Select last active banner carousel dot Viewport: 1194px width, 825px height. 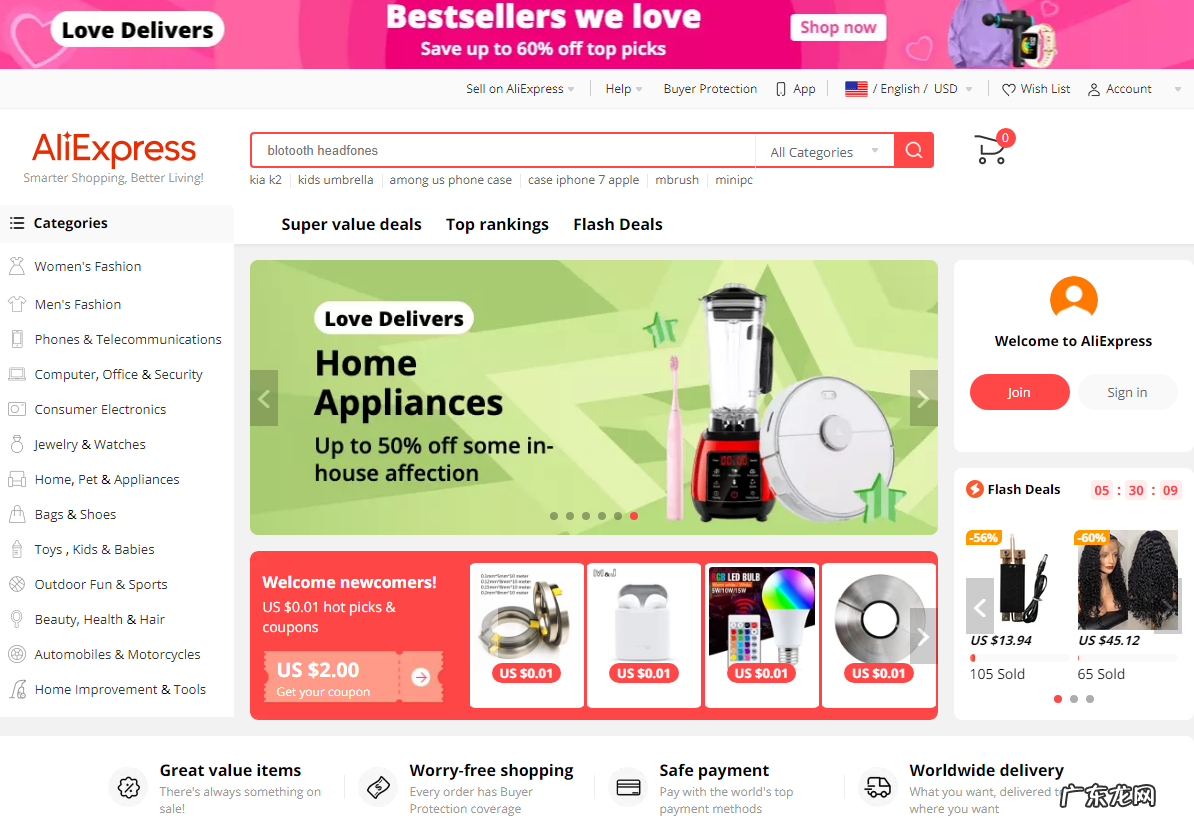click(x=634, y=516)
